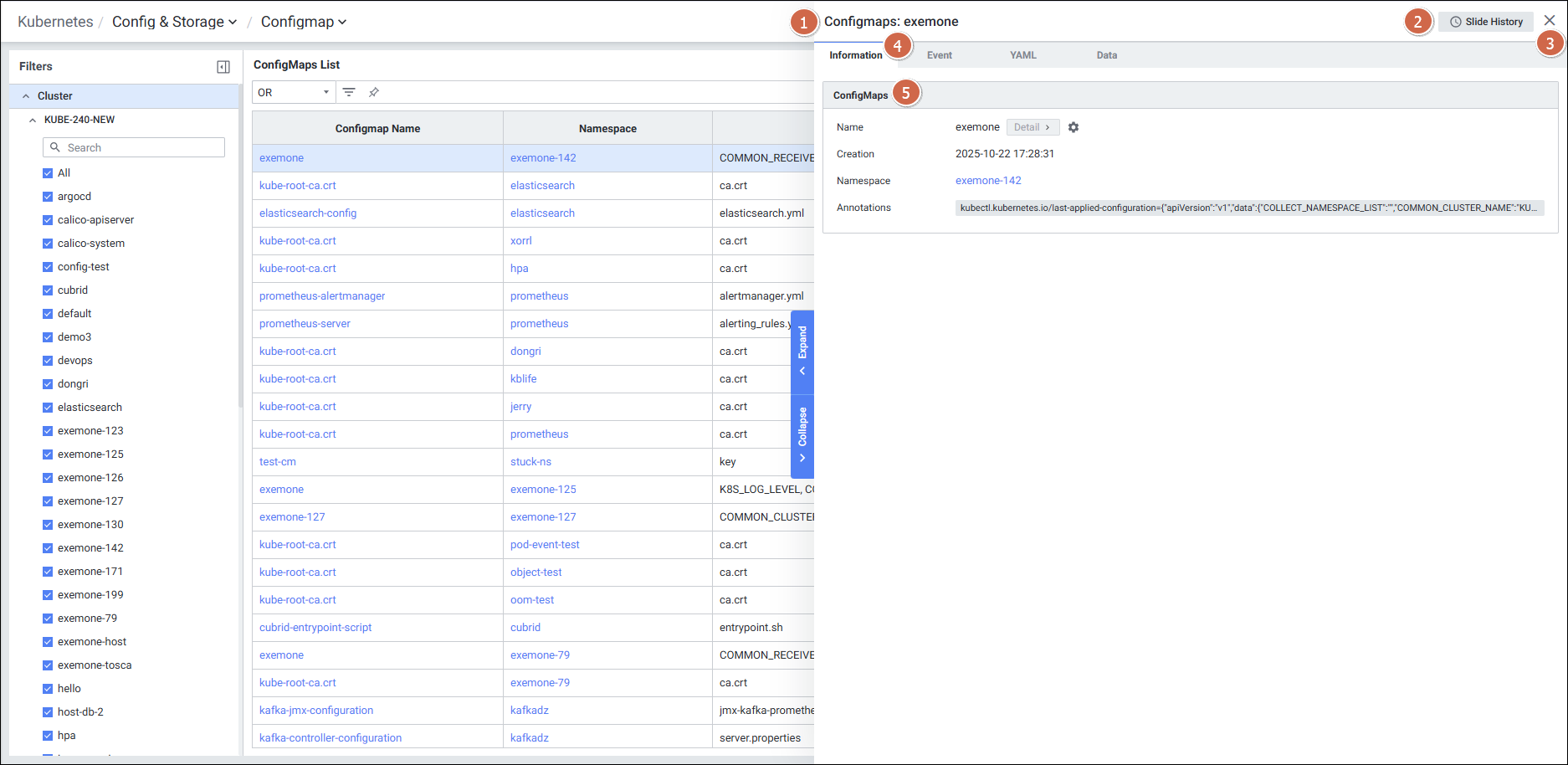Open settings gear next to exemone name
The width and height of the screenshot is (1568, 765).
pyautogui.click(x=1074, y=127)
